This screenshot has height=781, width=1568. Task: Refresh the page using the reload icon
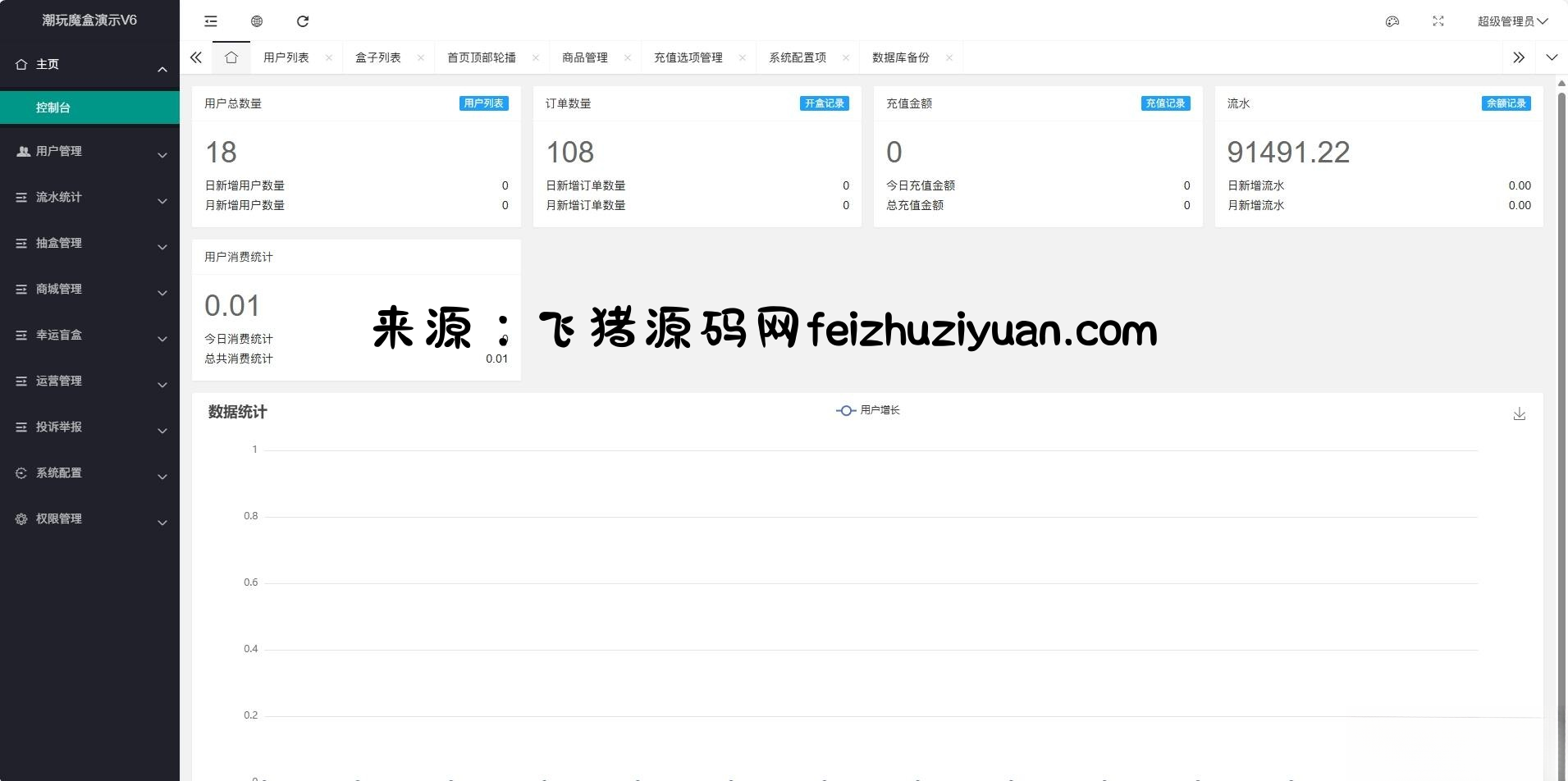click(x=303, y=21)
